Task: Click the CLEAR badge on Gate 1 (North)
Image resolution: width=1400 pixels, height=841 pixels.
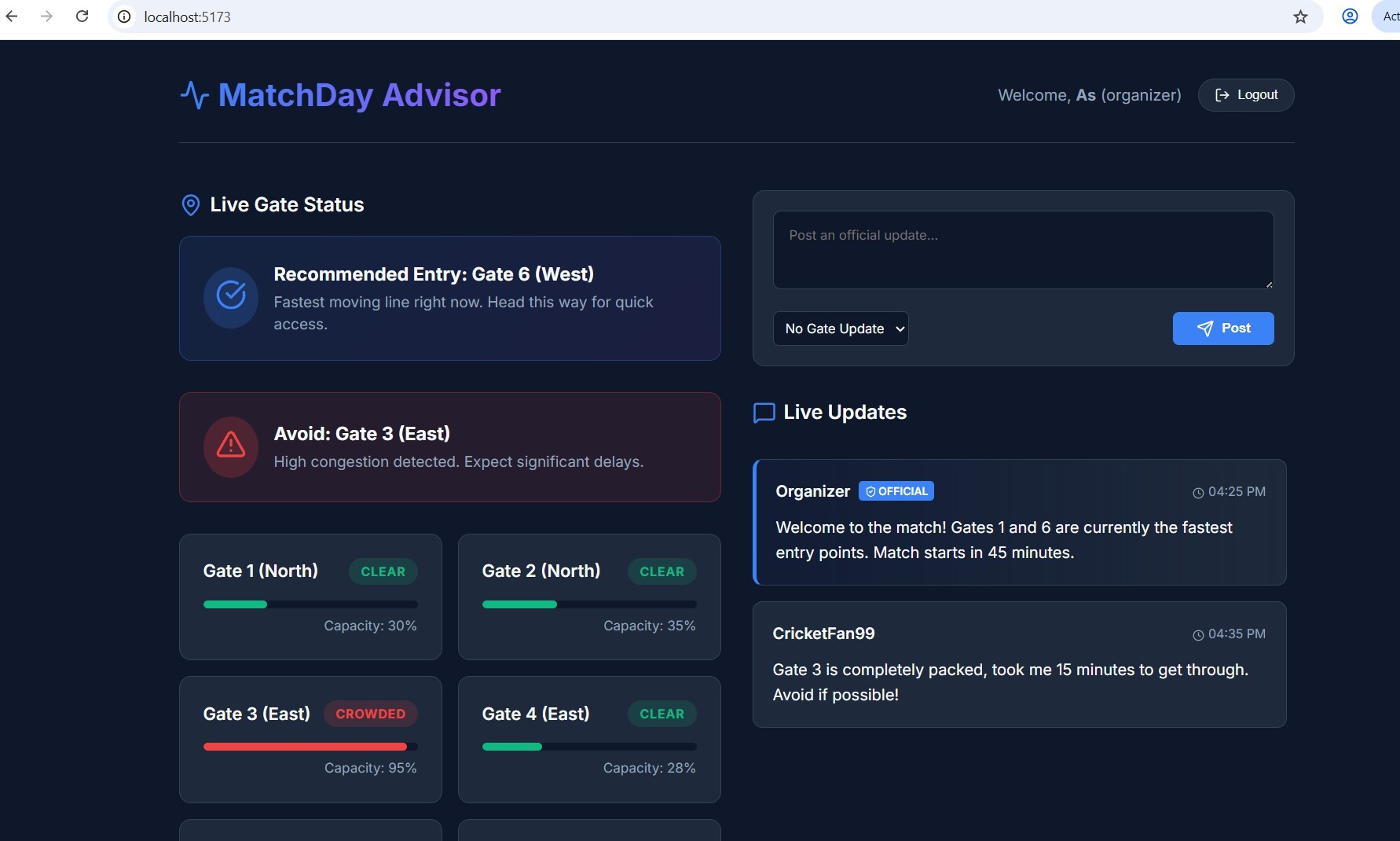Action: (x=383, y=571)
